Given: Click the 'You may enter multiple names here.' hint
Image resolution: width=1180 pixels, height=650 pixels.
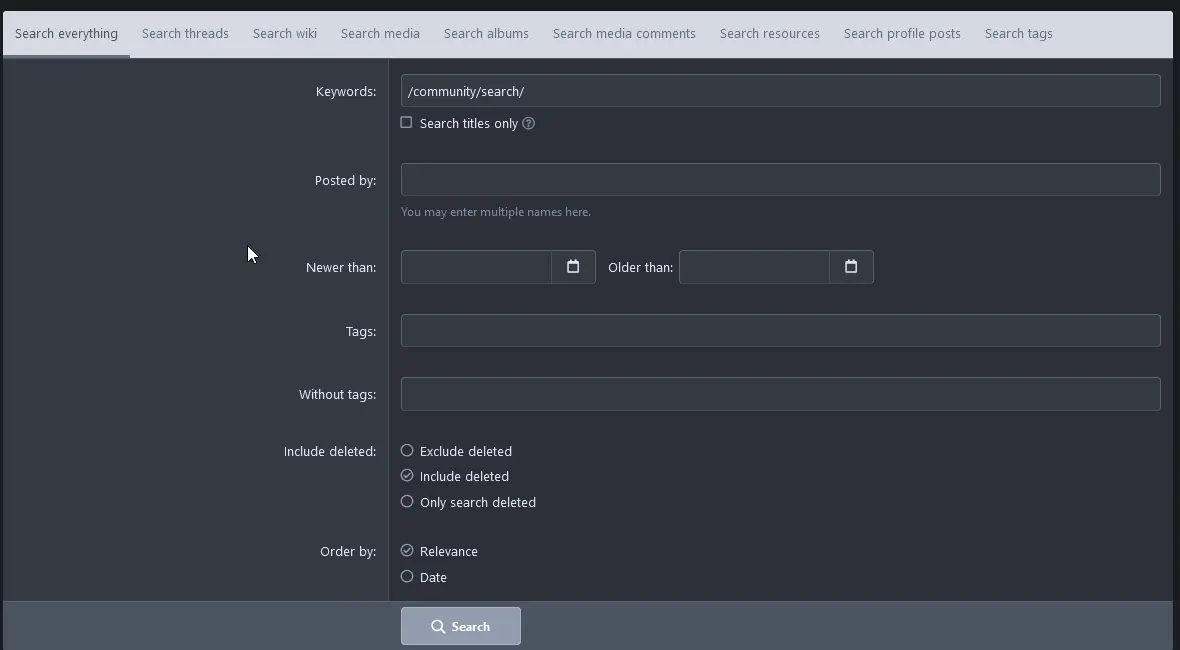Looking at the screenshot, I should 496,212.
